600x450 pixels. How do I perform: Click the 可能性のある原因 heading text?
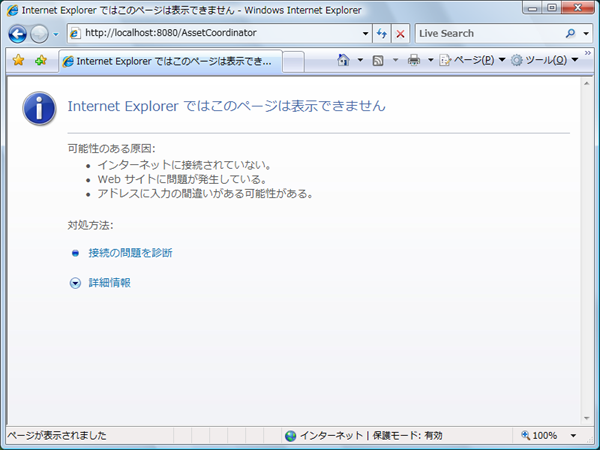coord(112,148)
